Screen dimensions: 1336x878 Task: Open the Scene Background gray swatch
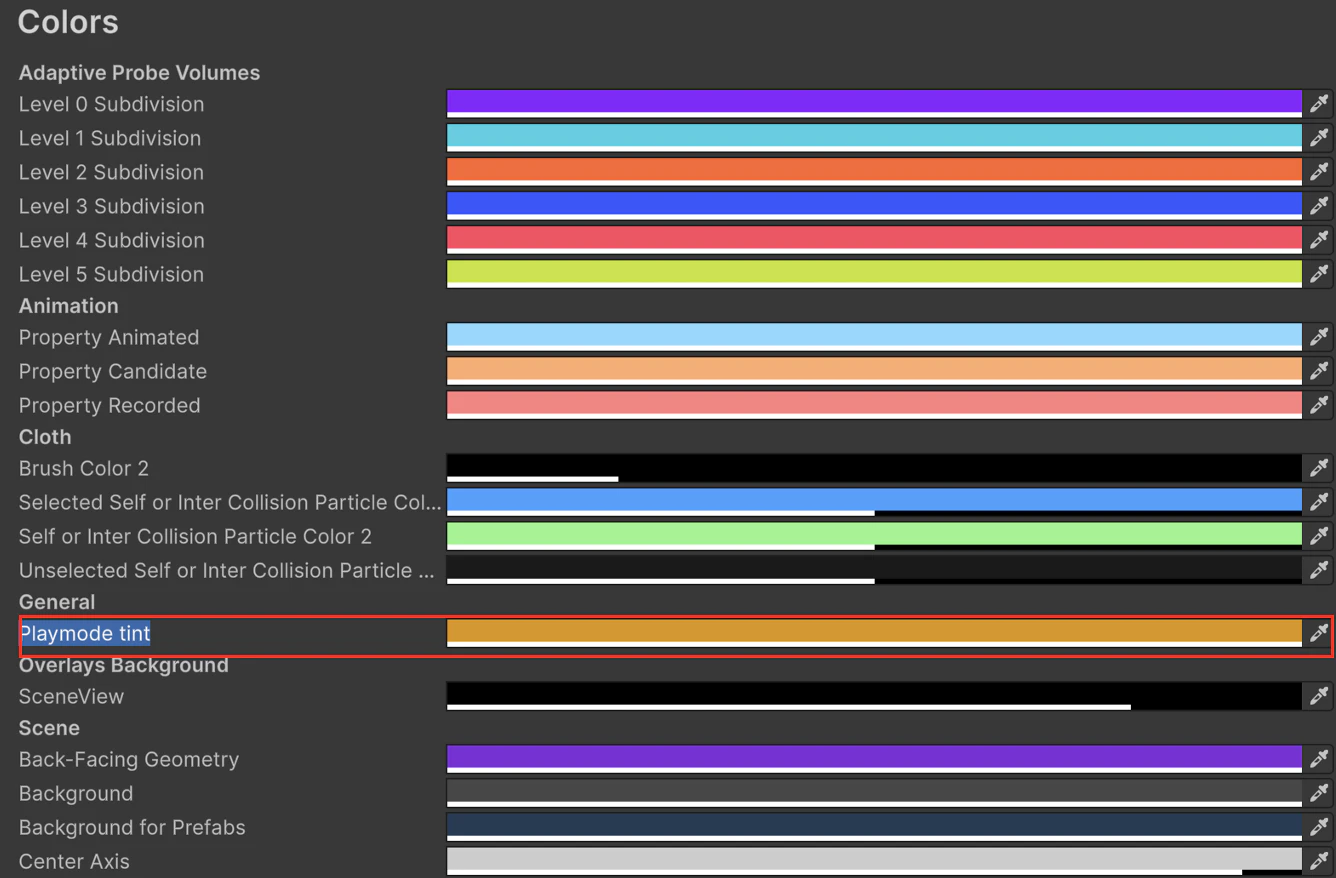click(874, 793)
